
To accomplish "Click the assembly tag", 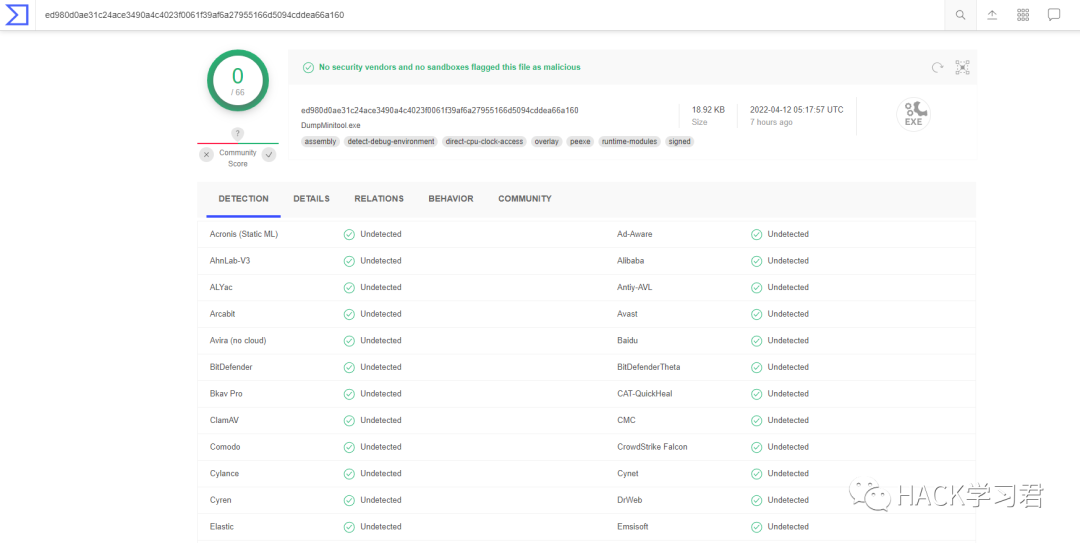I will tap(320, 141).
